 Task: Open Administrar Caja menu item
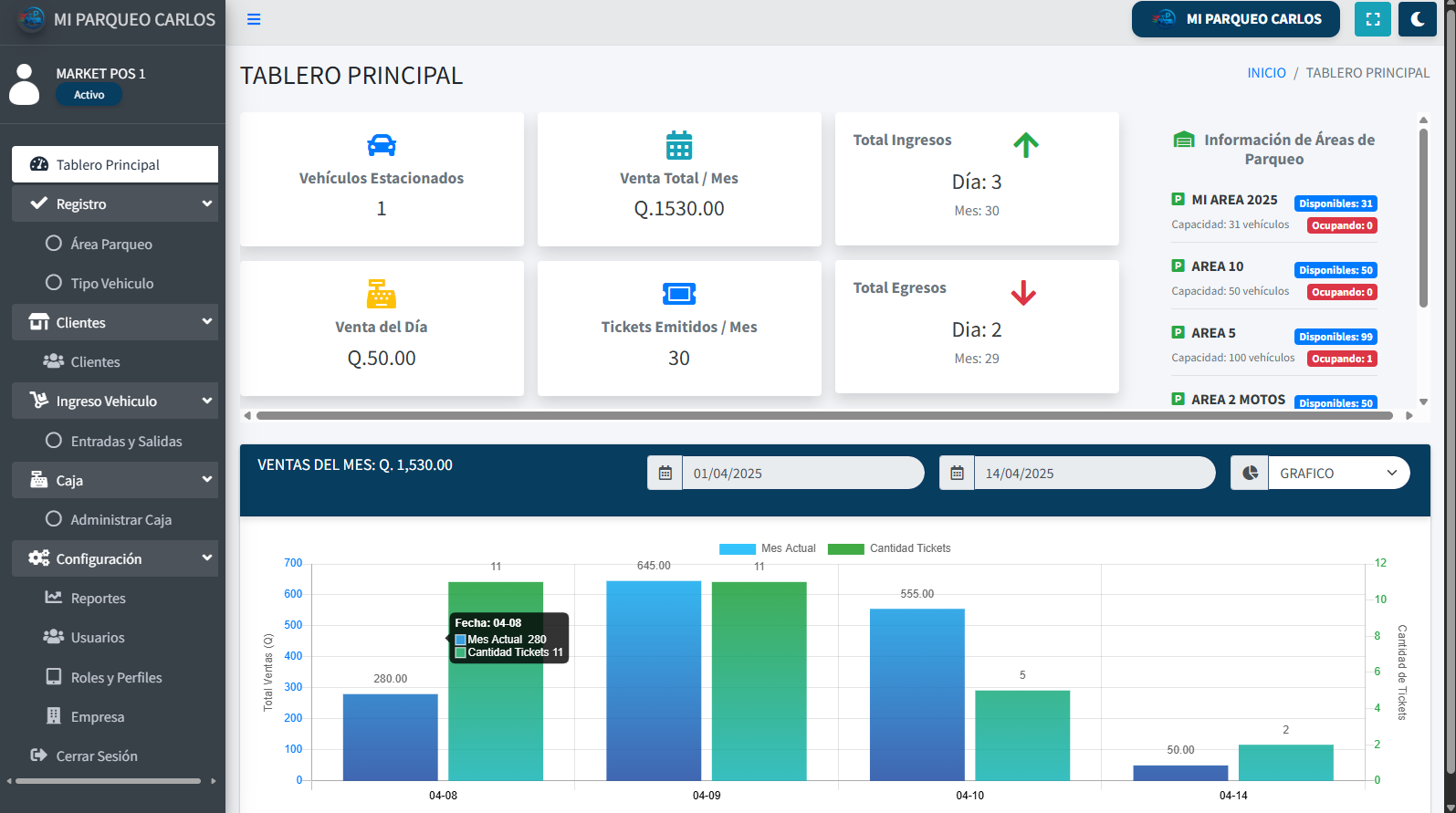pyautogui.click(x=120, y=520)
